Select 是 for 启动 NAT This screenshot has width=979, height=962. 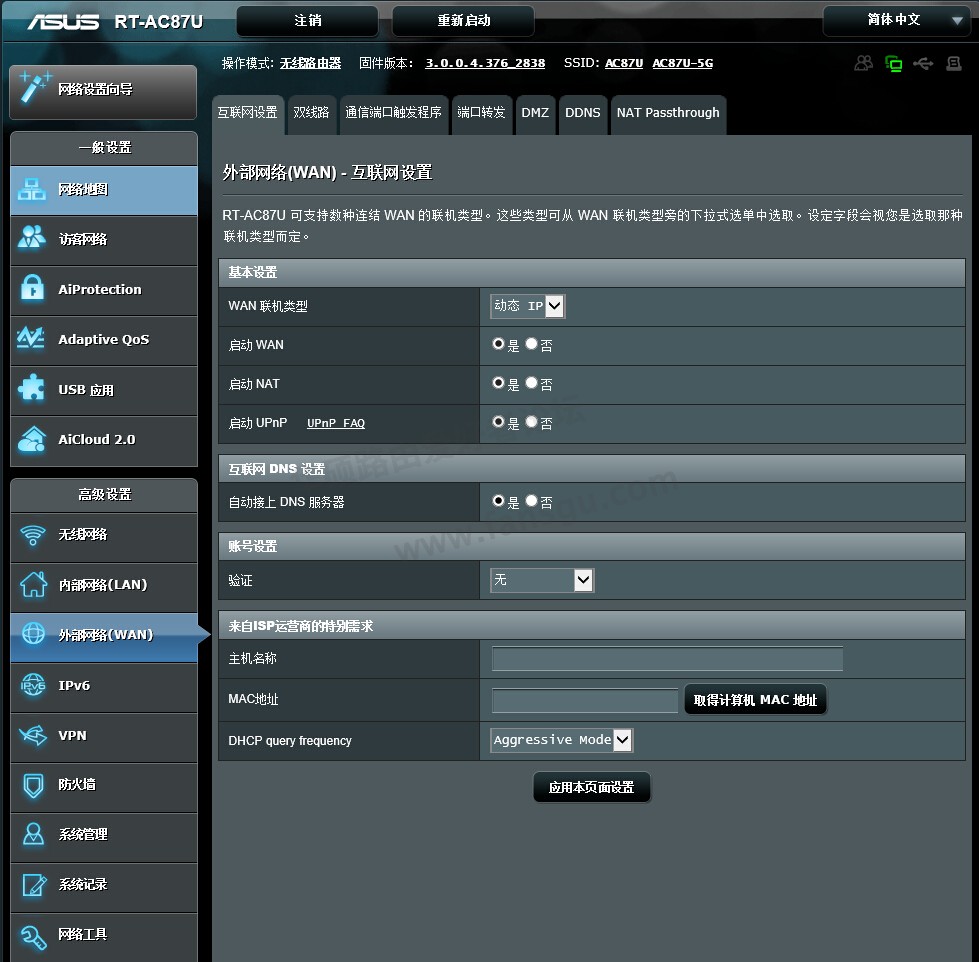point(498,382)
